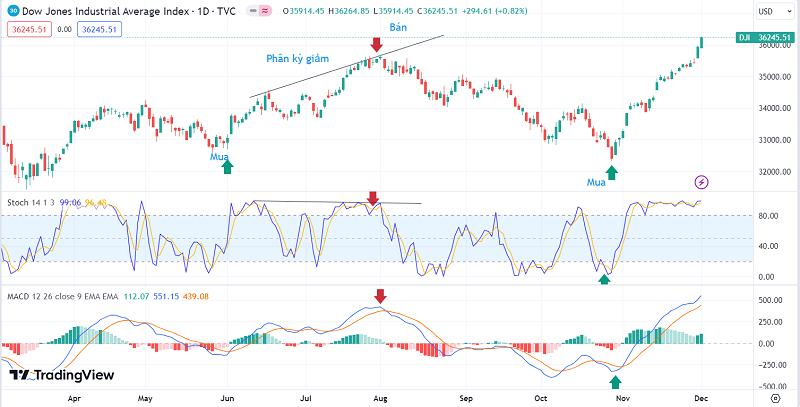The width and height of the screenshot is (800, 407).
Task: Select green up arrow in Stoch pane
Action: pos(603,279)
